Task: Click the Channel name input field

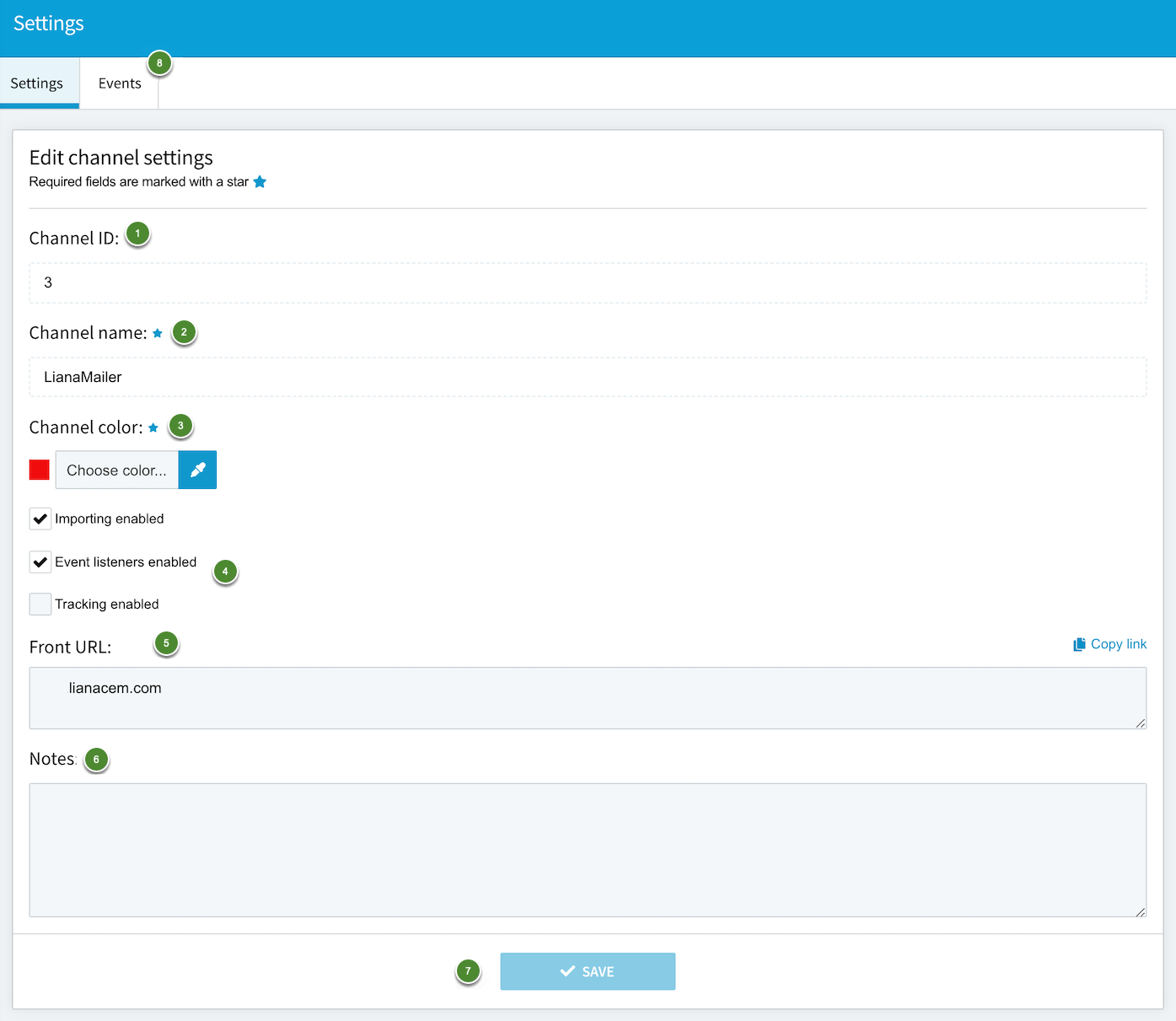Action: click(588, 377)
